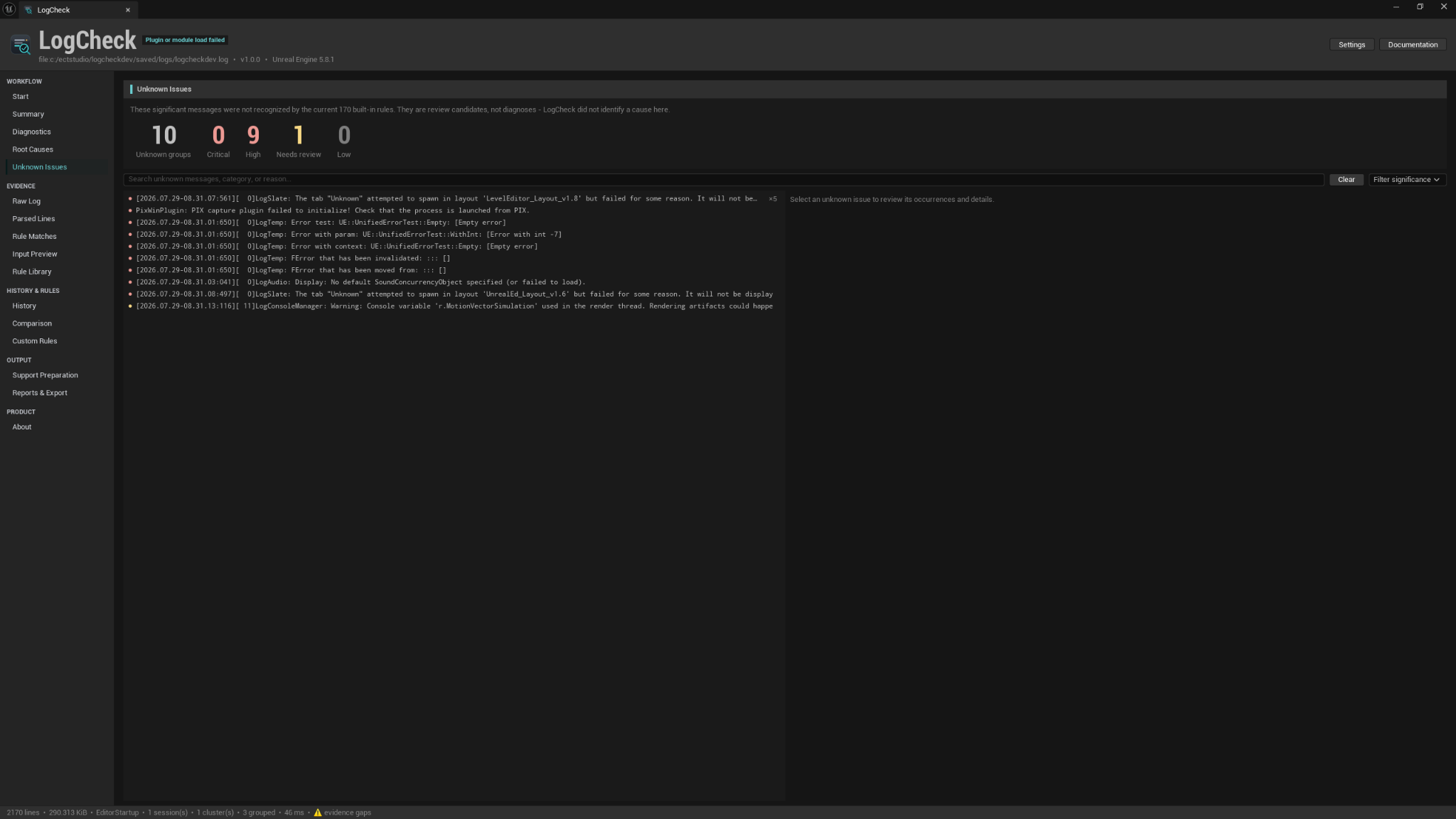Select the LogAudio SoundConcurrencyObject row
Viewport: 1456px width, 819px height.
[454, 282]
